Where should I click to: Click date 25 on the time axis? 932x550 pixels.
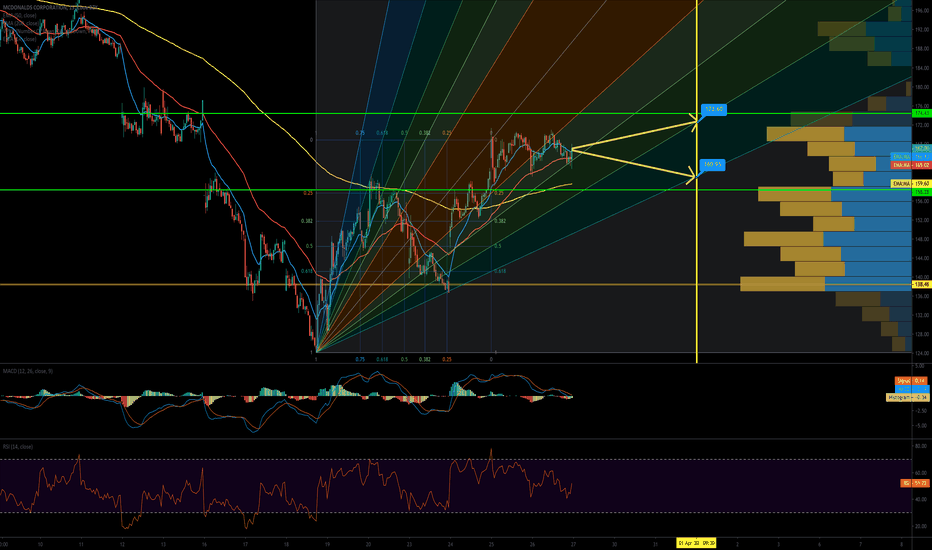coord(491,544)
